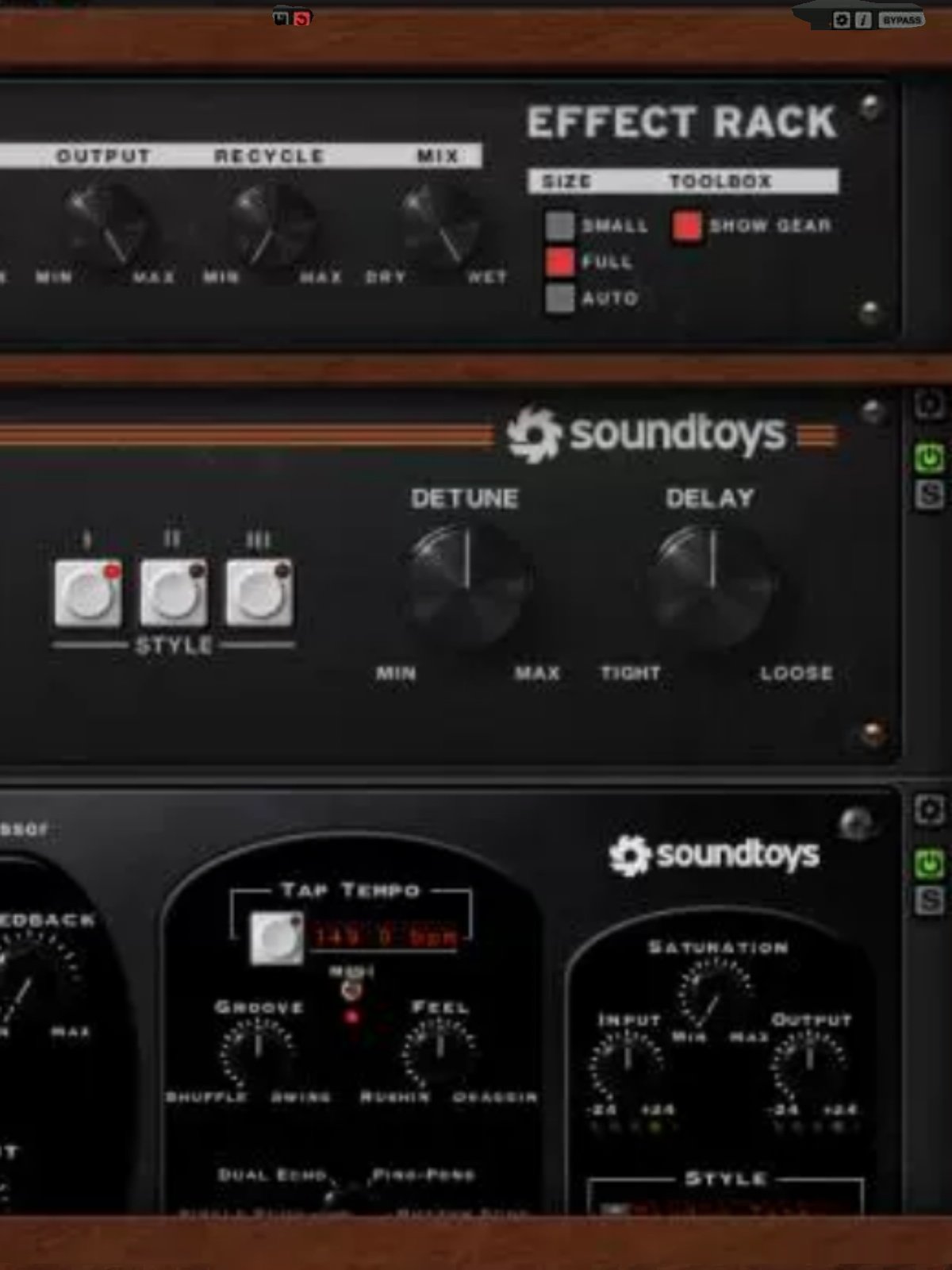Click the Tap Tempo button
Image resolution: width=952 pixels, height=1270 pixels.
pos(276,938)
